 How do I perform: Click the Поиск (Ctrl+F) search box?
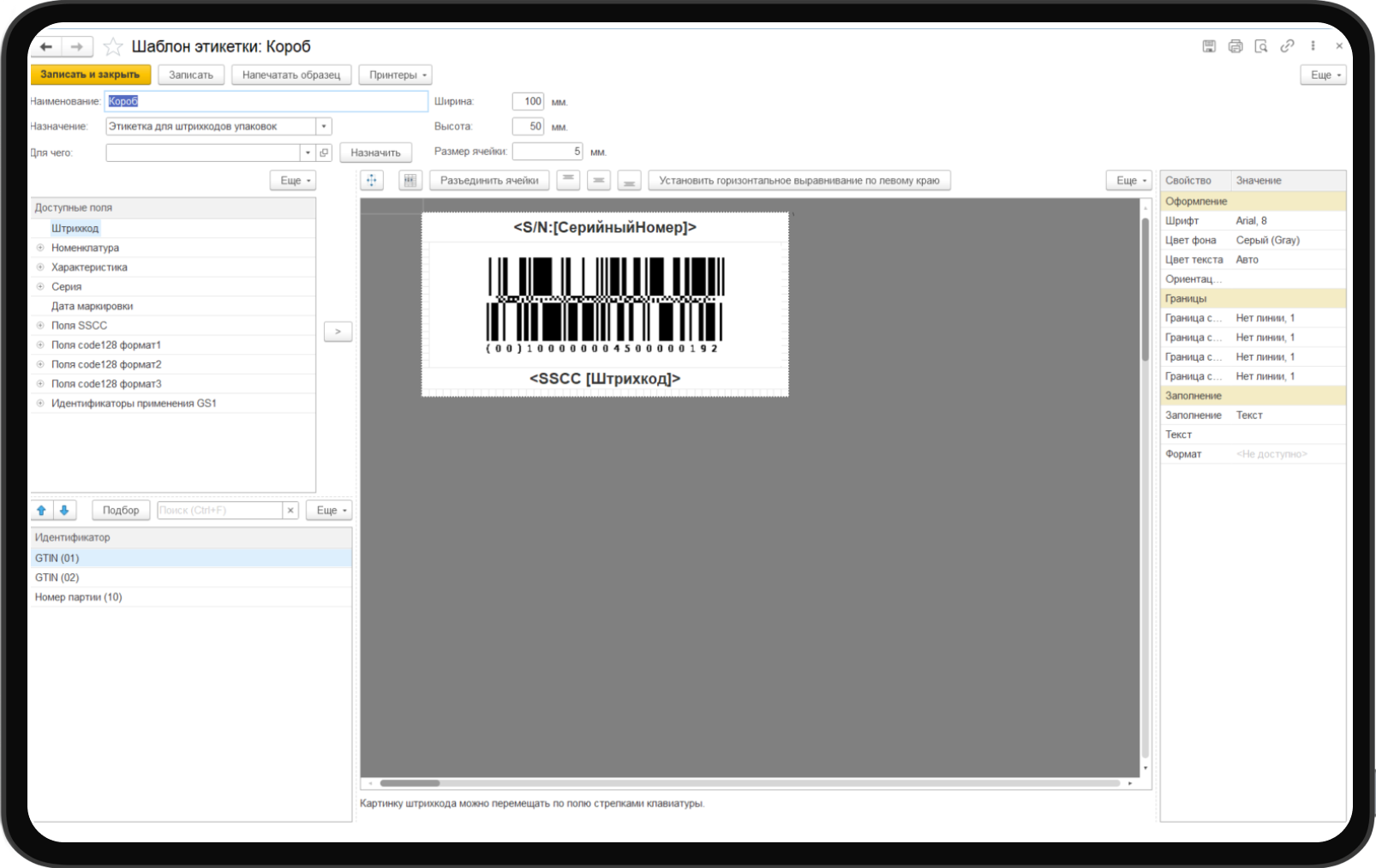point(220,511)
